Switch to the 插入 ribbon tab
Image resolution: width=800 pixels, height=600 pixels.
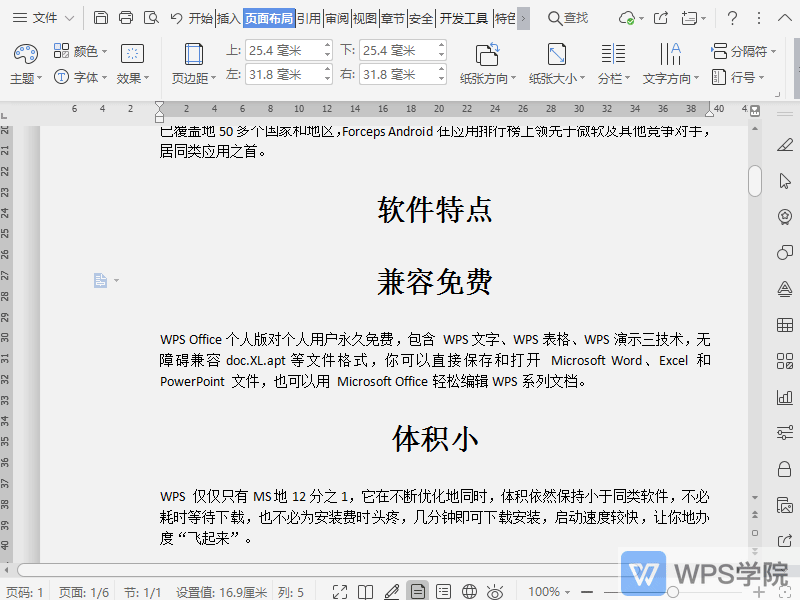(229, 17)
